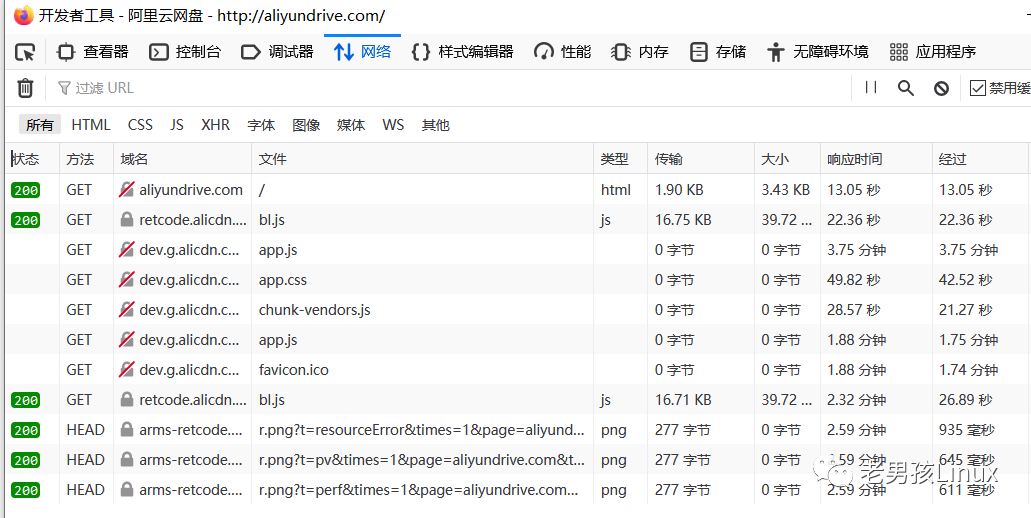Filter requests by JS
This screenshot has width=1031, height=518.
tap(177, 125)
